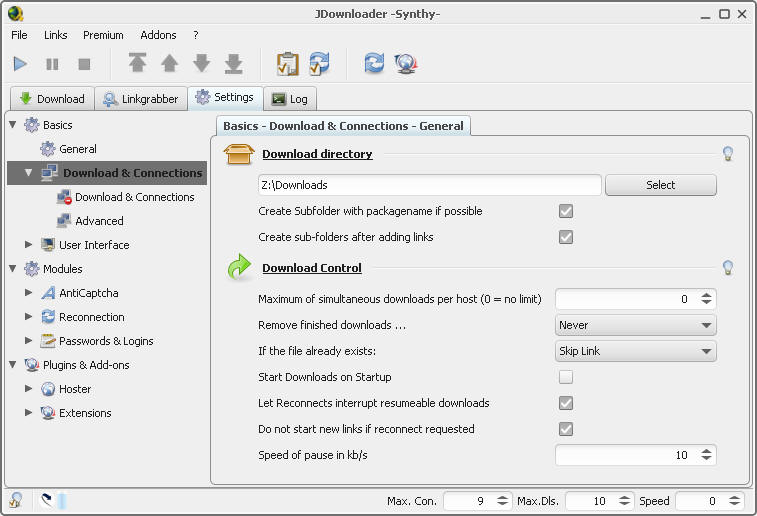Click the green arrow Download Control icon
This screenshot has height=516, width=757.
tap(239, 266)
